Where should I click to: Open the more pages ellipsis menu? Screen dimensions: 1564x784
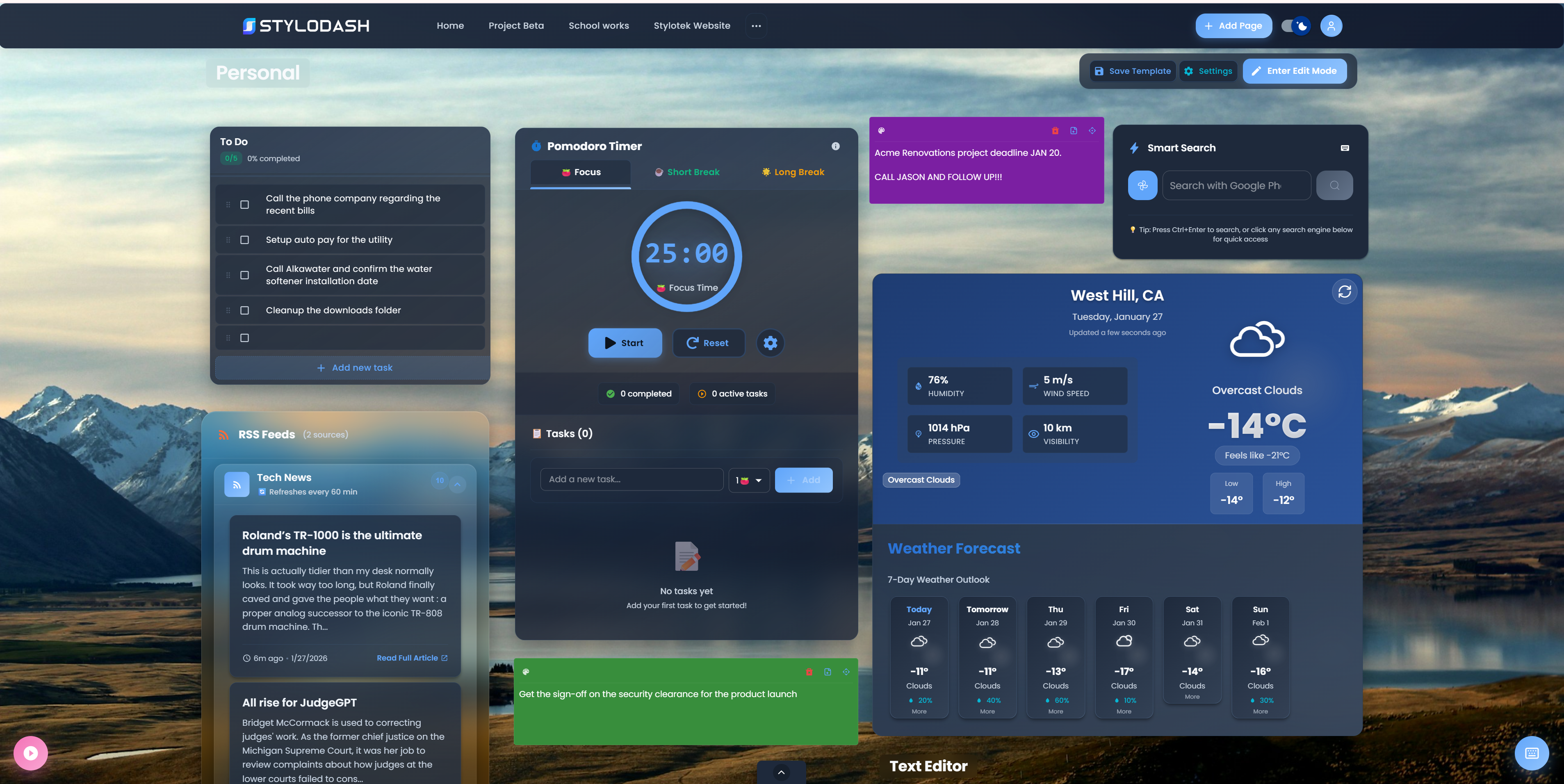(x=756, y=25)
